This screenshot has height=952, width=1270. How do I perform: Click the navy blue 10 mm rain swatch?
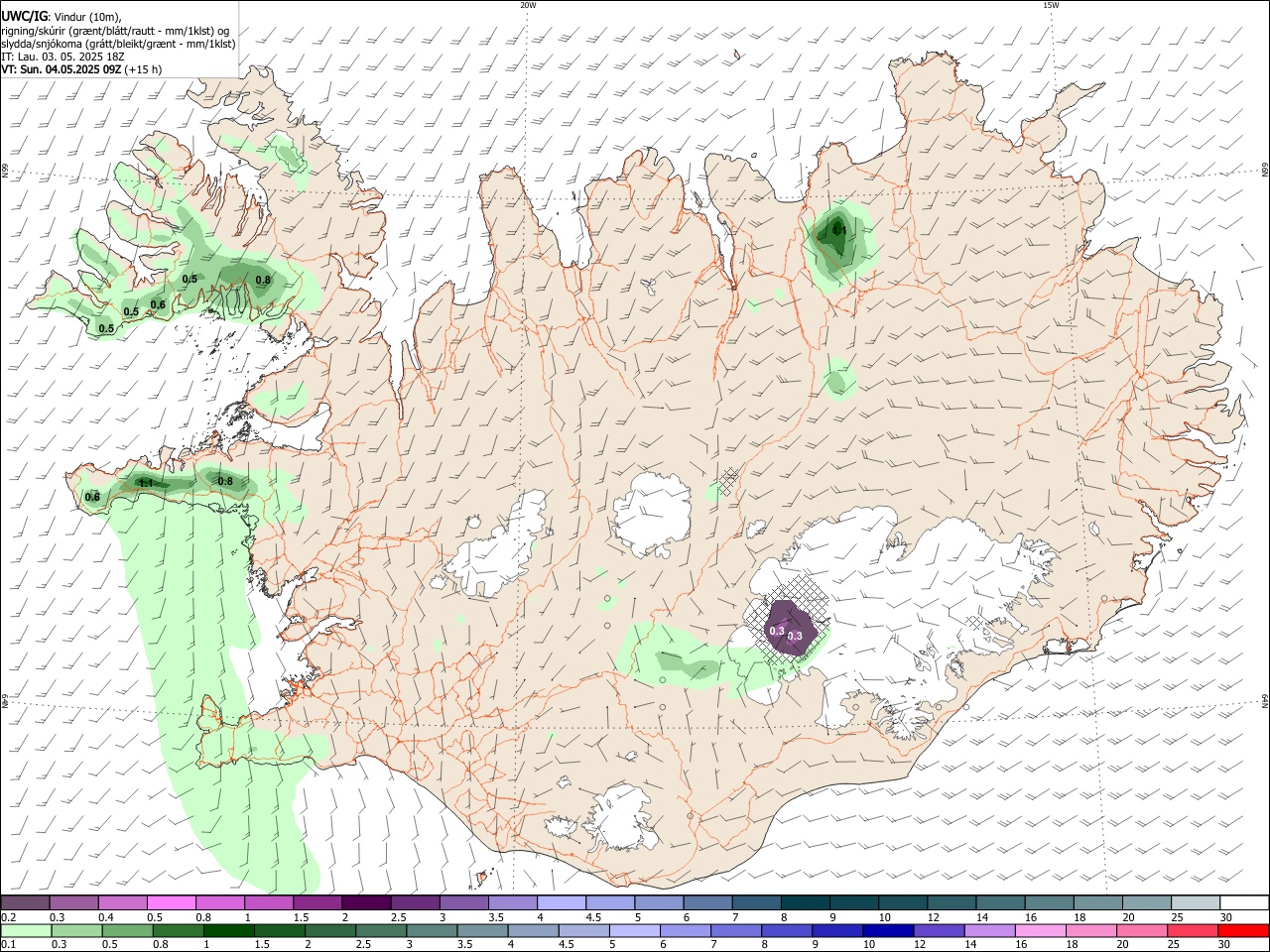tap(888, 930)
